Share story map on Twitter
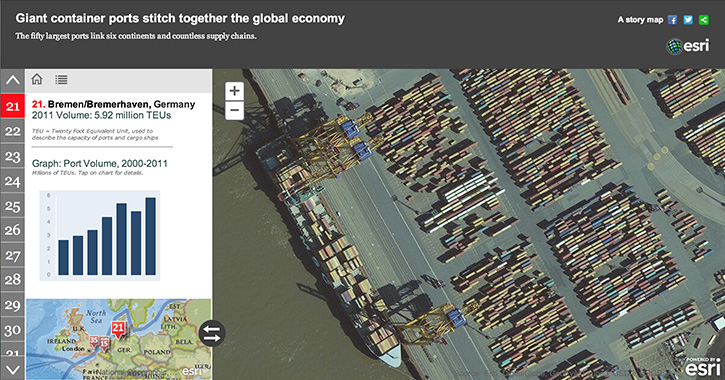725x380 pixels. click(688, 19)
